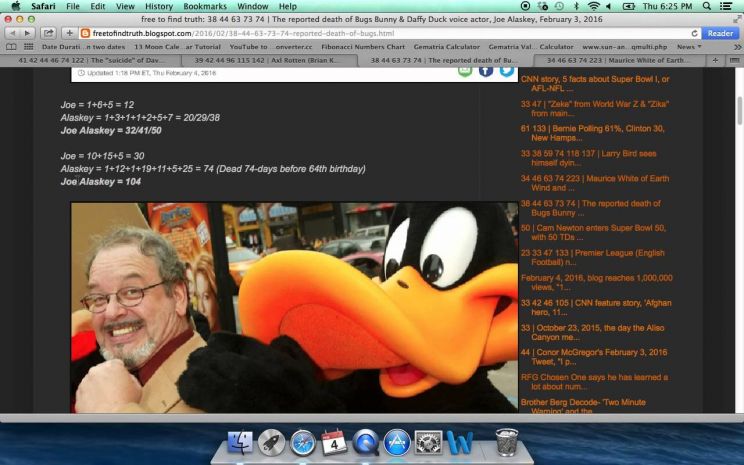
Task: Click the green email share icon
Action: [x=465, y=71]
